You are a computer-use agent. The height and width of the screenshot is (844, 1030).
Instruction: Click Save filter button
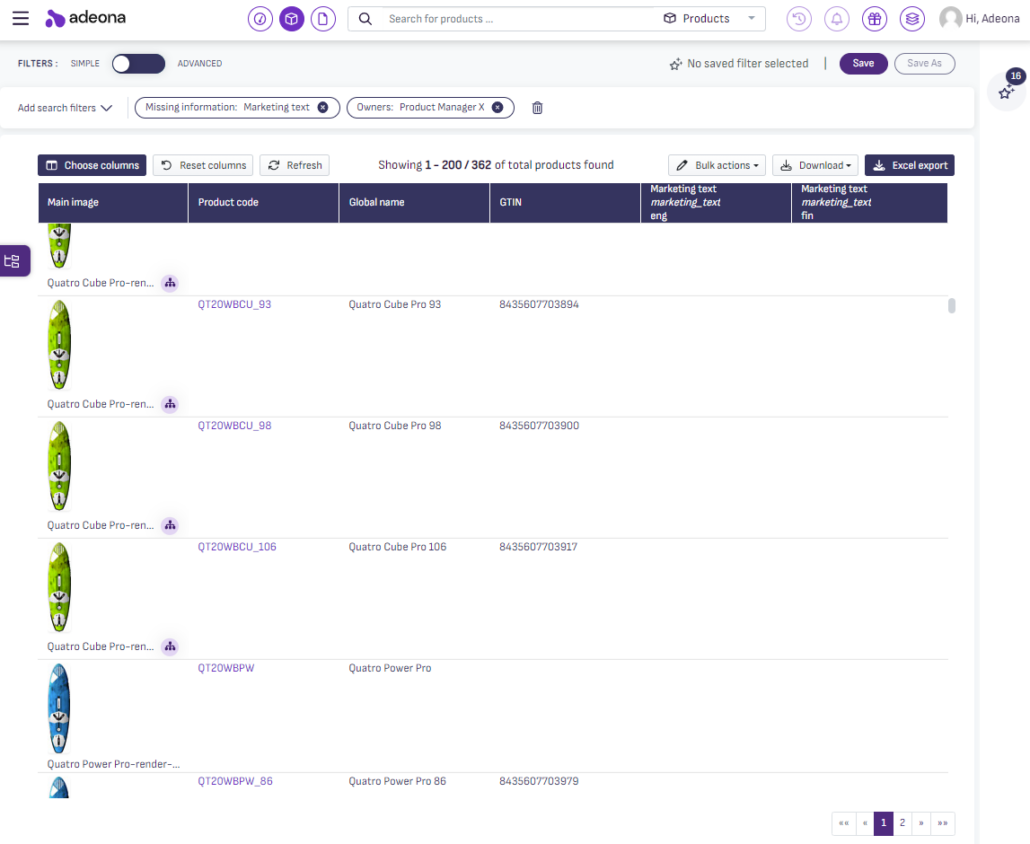[863, 63]
